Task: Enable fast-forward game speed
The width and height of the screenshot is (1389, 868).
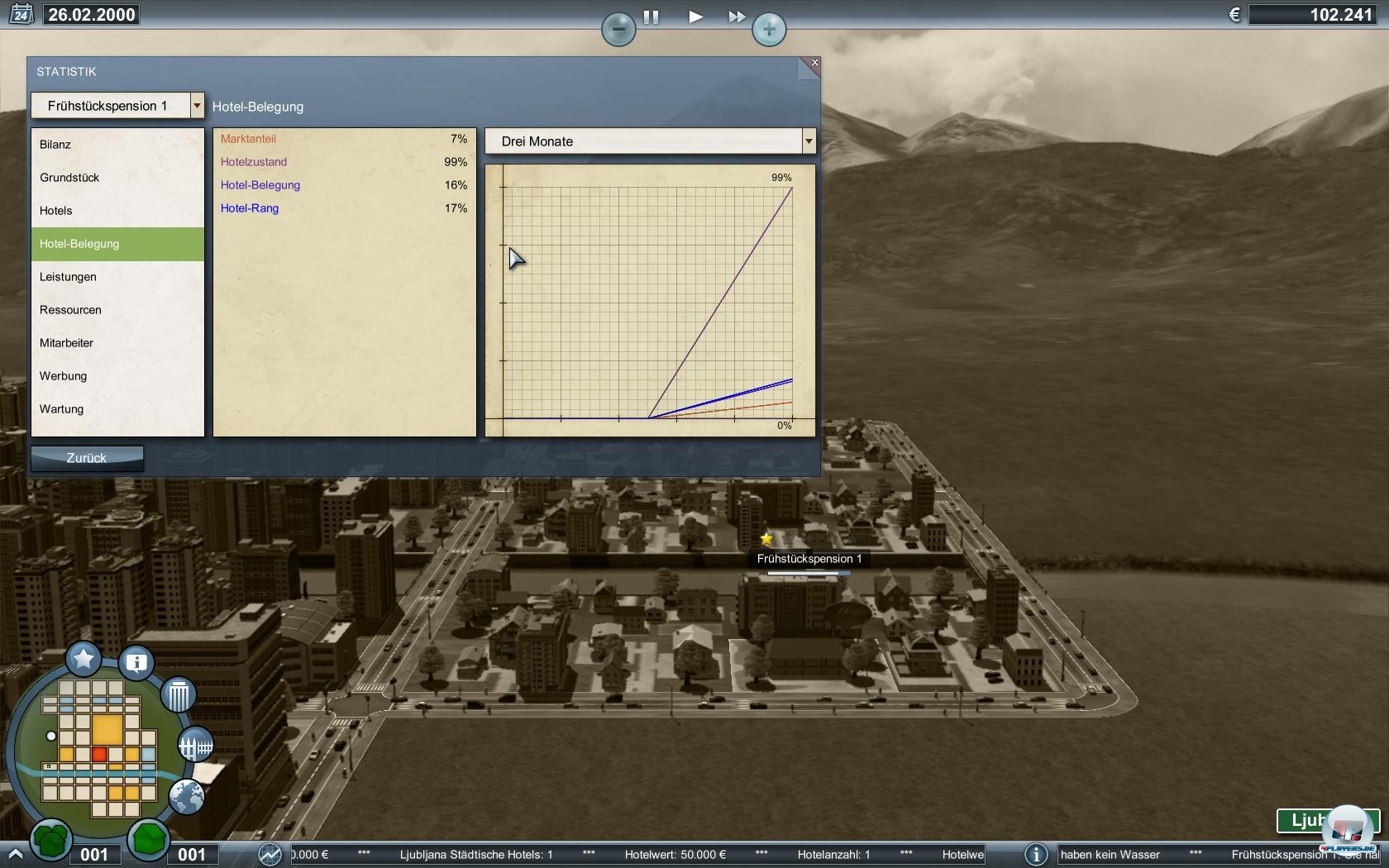Action: tap(736, 17)
